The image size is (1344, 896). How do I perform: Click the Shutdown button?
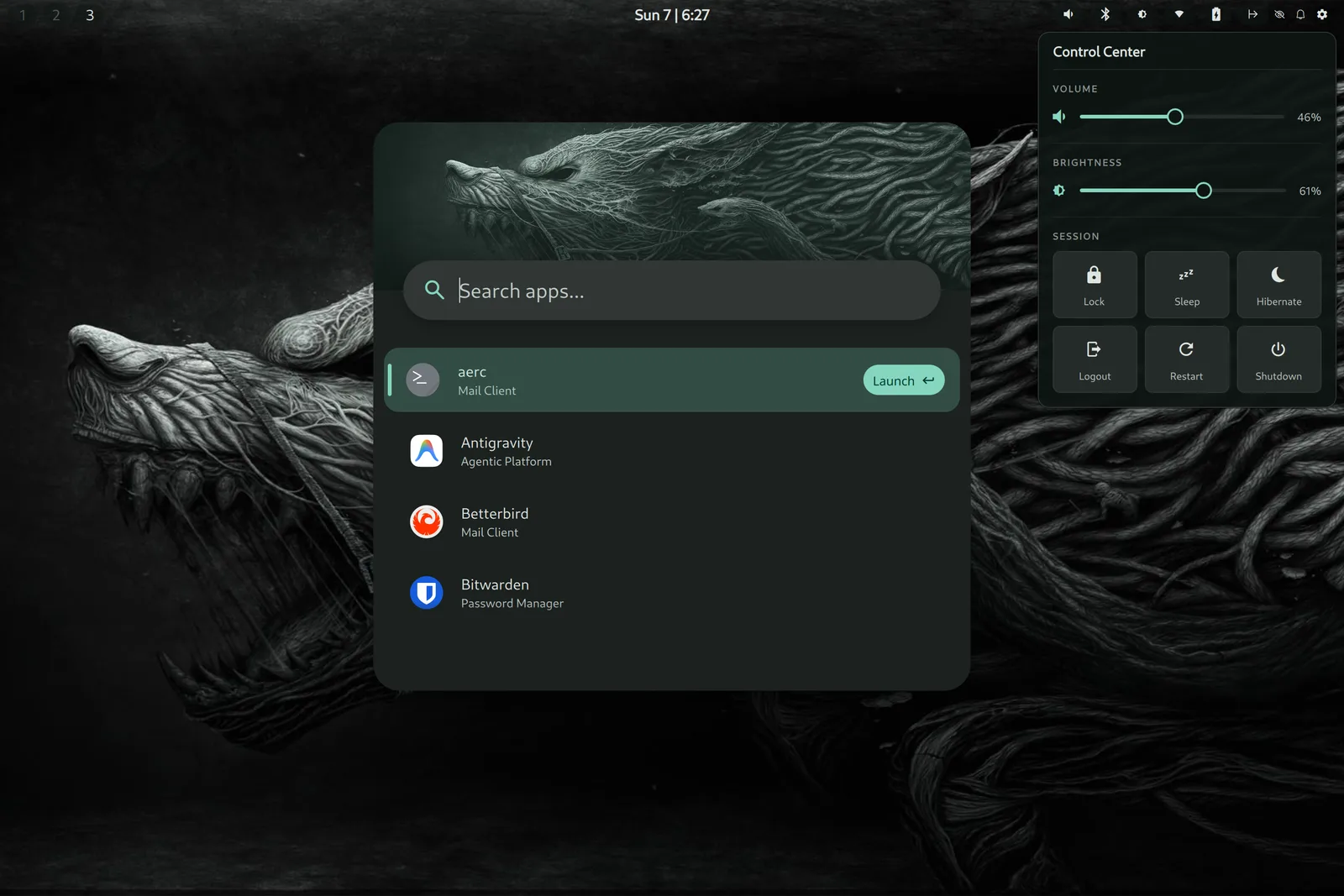1278,359
